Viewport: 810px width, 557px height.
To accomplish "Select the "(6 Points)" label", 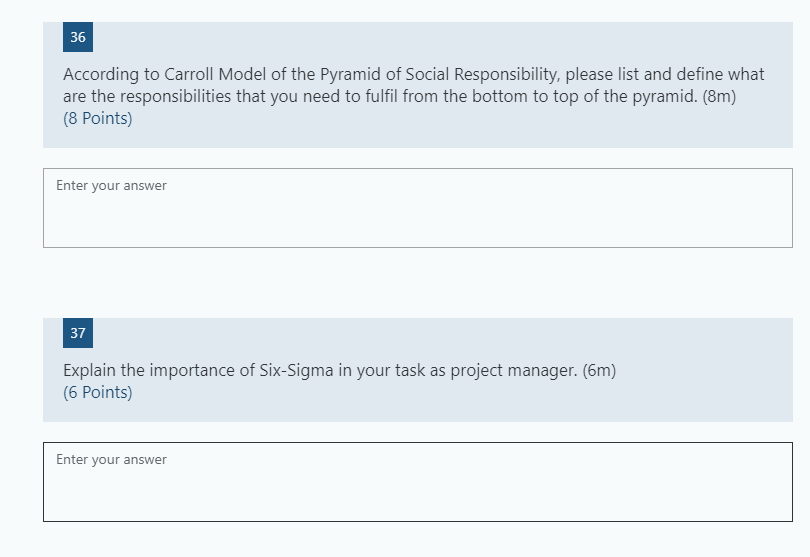I will click(97, 392).
